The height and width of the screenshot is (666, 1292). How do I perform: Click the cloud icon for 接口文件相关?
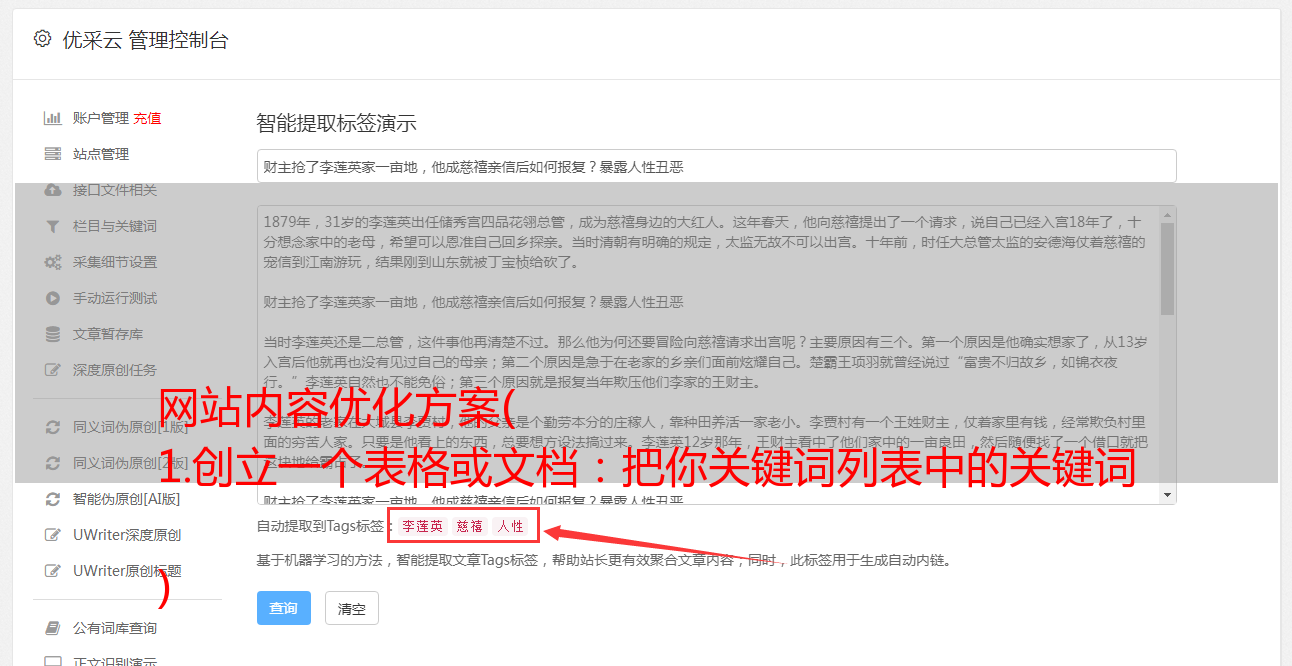[53, 190]
